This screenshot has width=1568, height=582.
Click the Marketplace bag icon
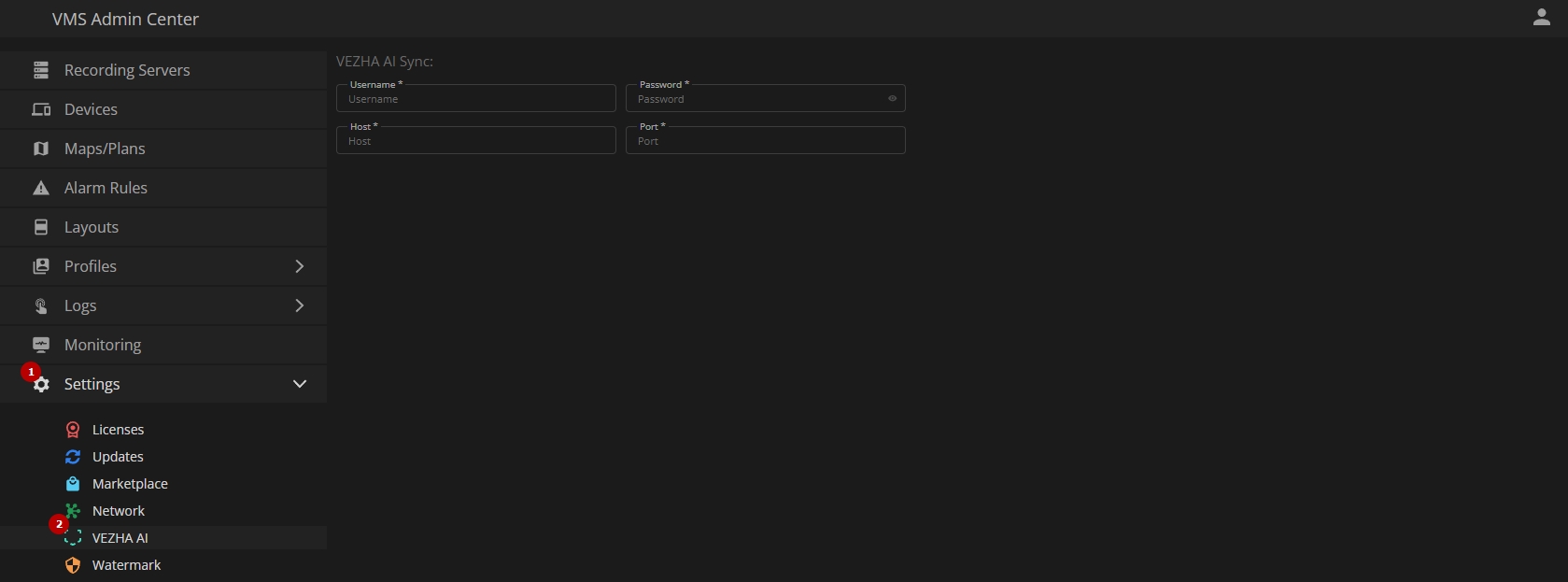tap(73, 484)
